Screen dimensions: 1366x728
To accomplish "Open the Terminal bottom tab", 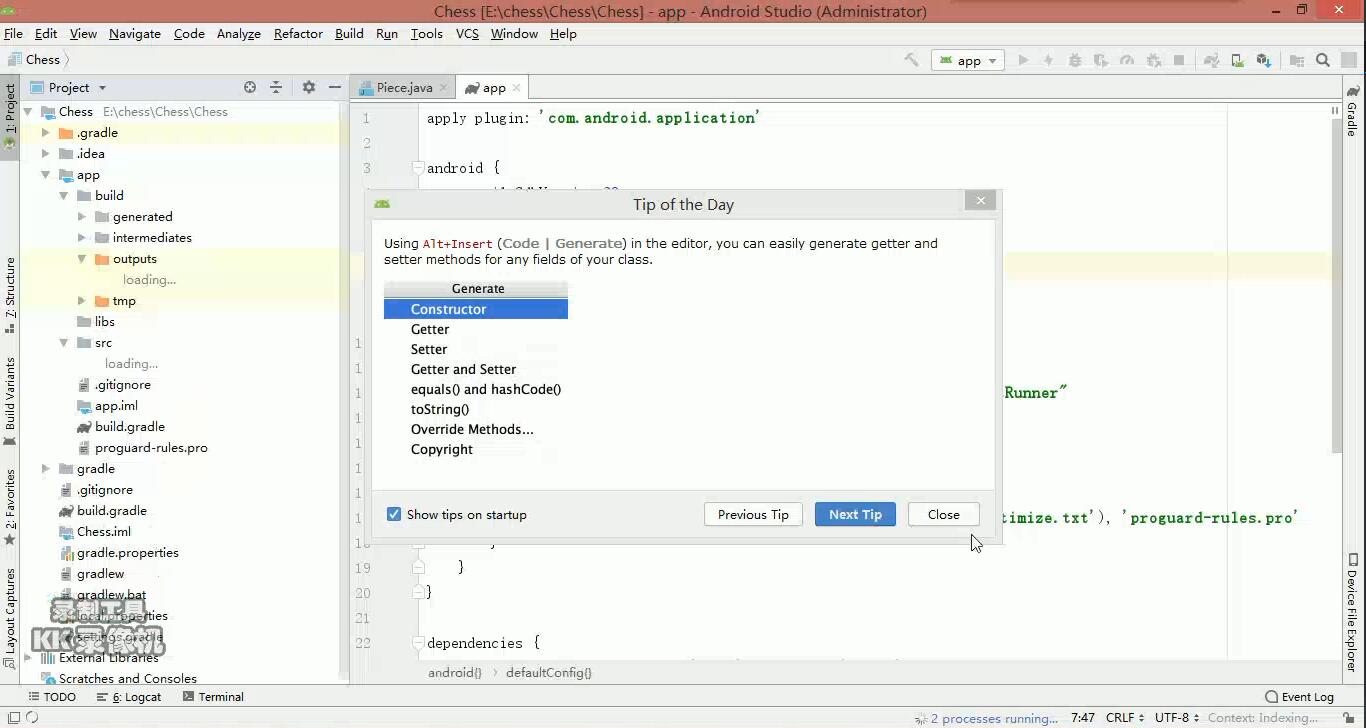I will (213, 697).
